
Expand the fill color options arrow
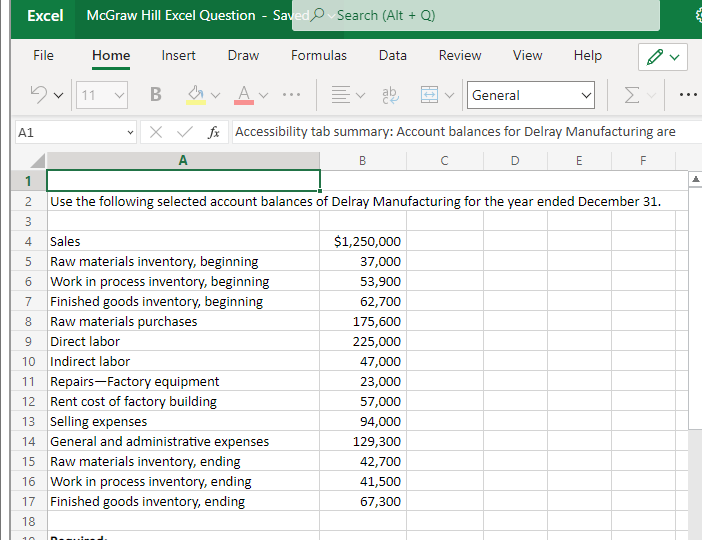(215, 95)
